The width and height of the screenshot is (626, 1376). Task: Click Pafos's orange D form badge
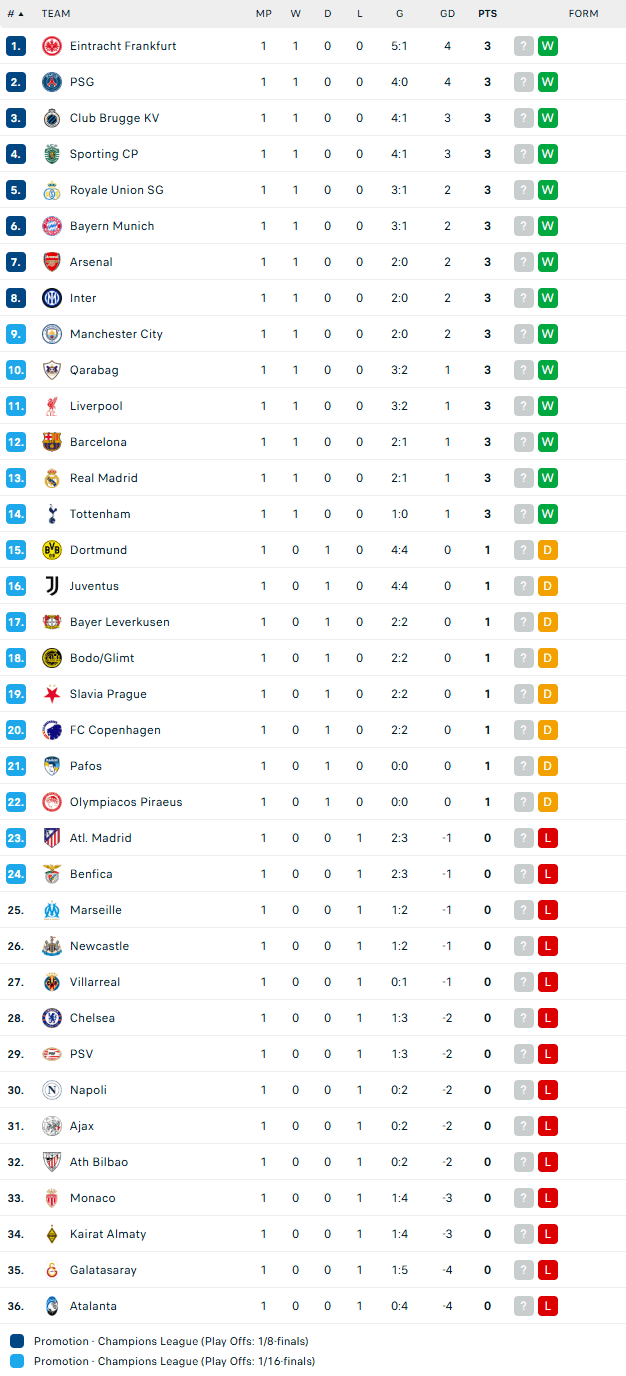click(548, 766)
